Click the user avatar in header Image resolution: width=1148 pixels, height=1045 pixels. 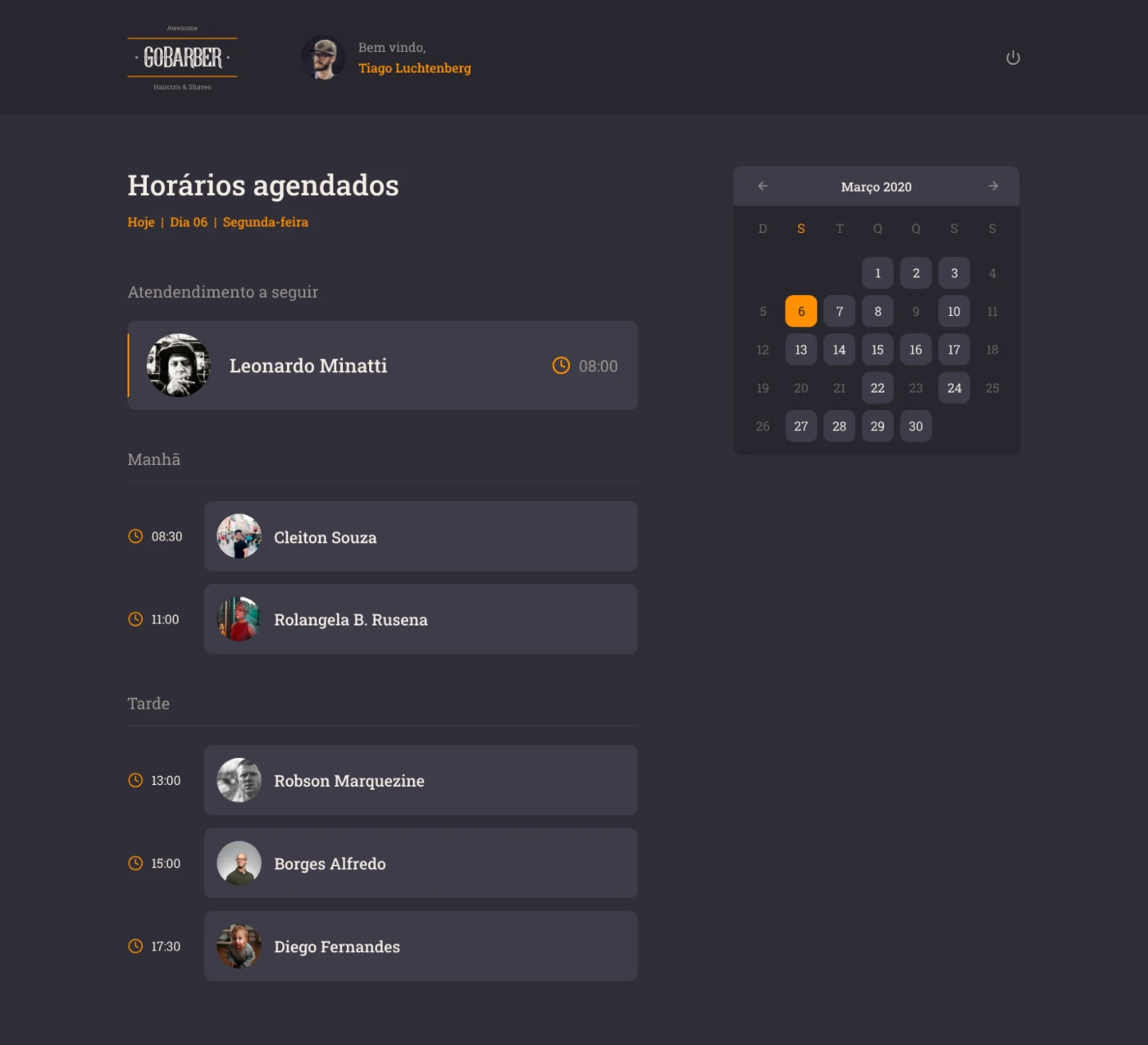323,57
